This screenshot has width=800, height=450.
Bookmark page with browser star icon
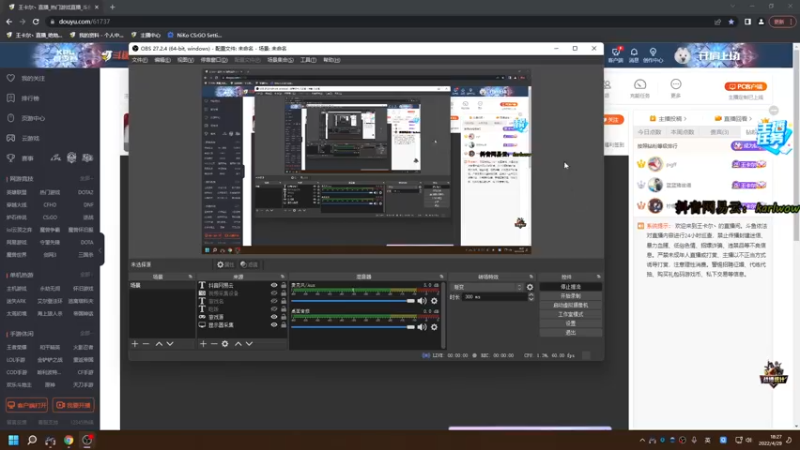coord(731,22)
